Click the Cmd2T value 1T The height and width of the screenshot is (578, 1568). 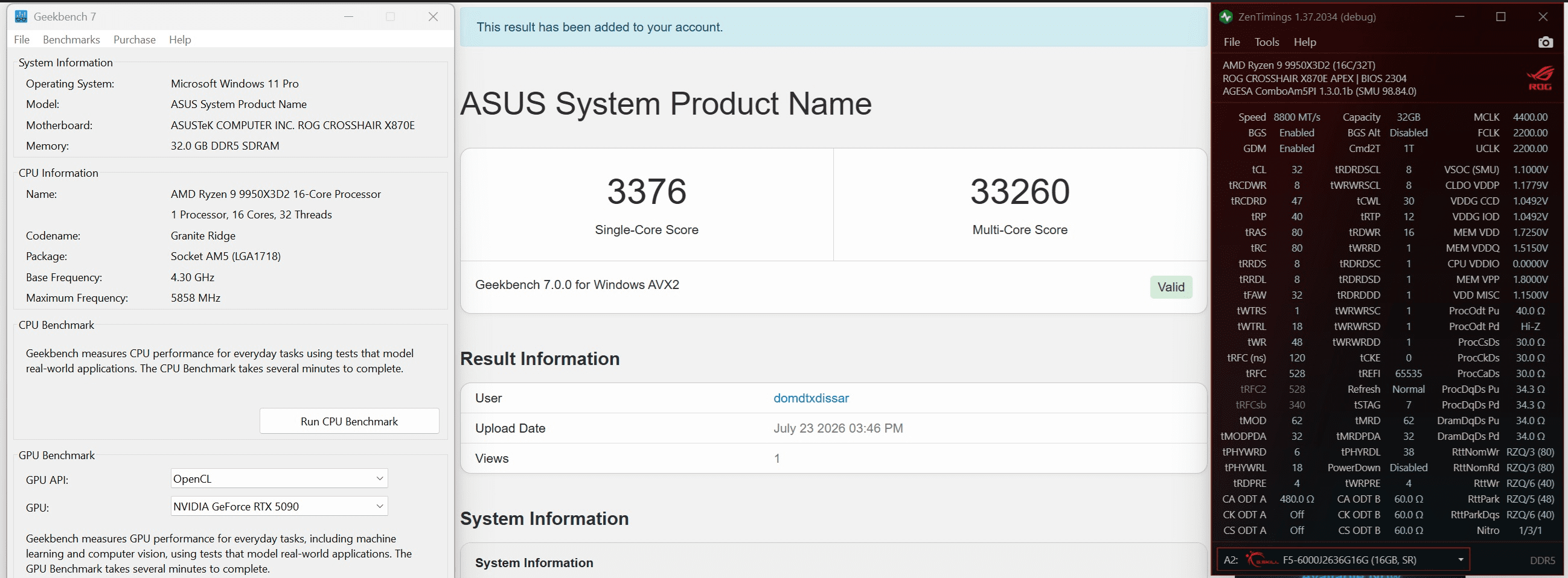pyautogui.click(x=1409, y=148)
